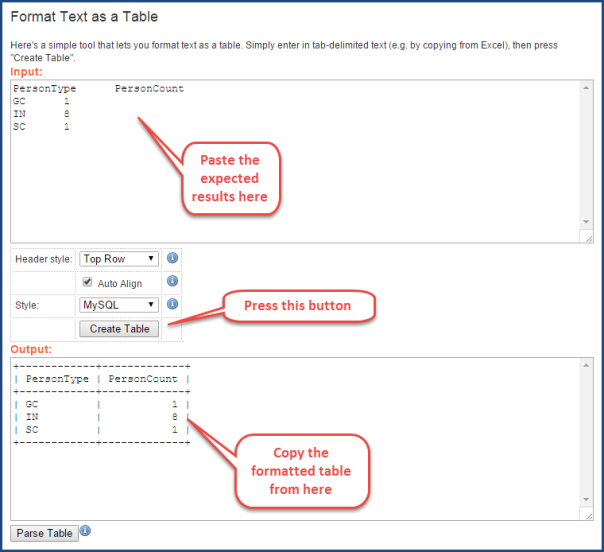The height and width of the screenshot is (552, 604).
Task: Click Output box scrollbar up arrow
Action: coord(586,365)
